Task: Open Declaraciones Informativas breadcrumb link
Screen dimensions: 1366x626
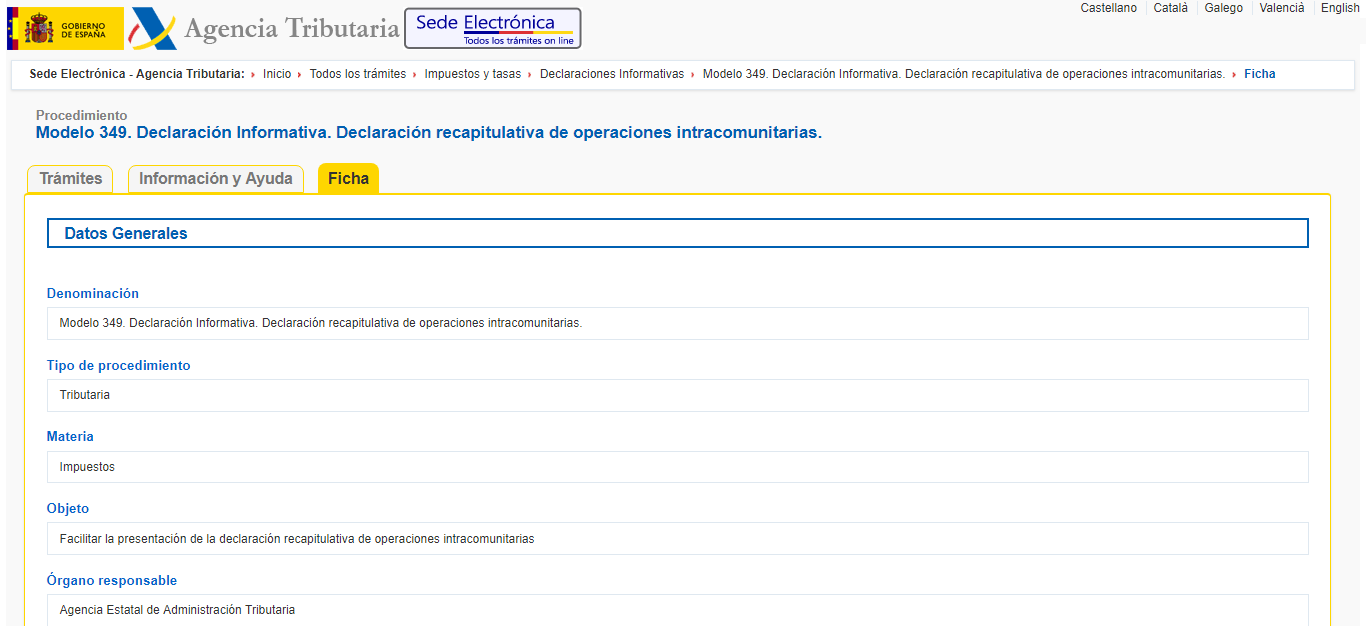Action: (x=611, y=74)
